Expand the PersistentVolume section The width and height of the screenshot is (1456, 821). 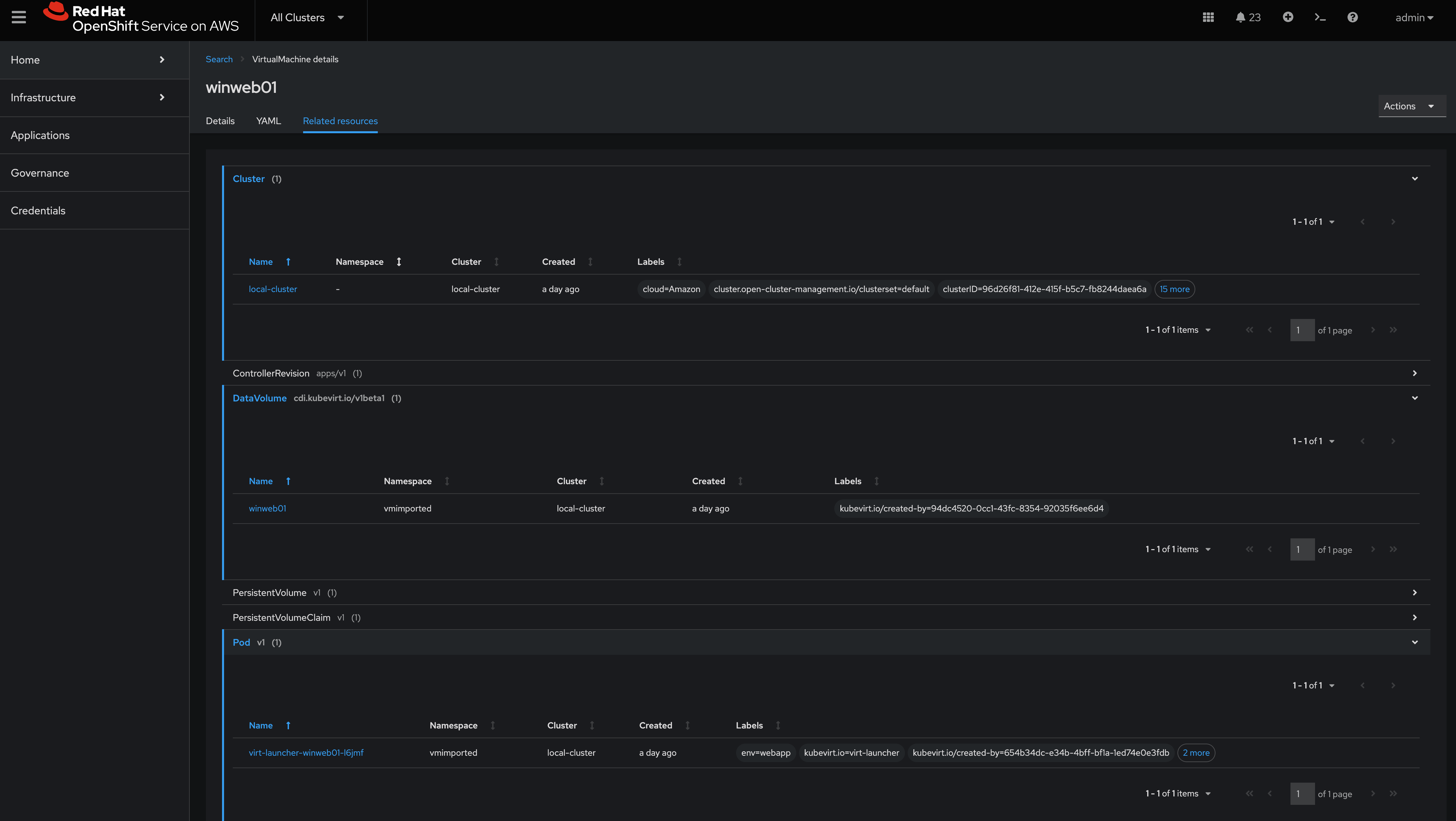click(1415, 593)
